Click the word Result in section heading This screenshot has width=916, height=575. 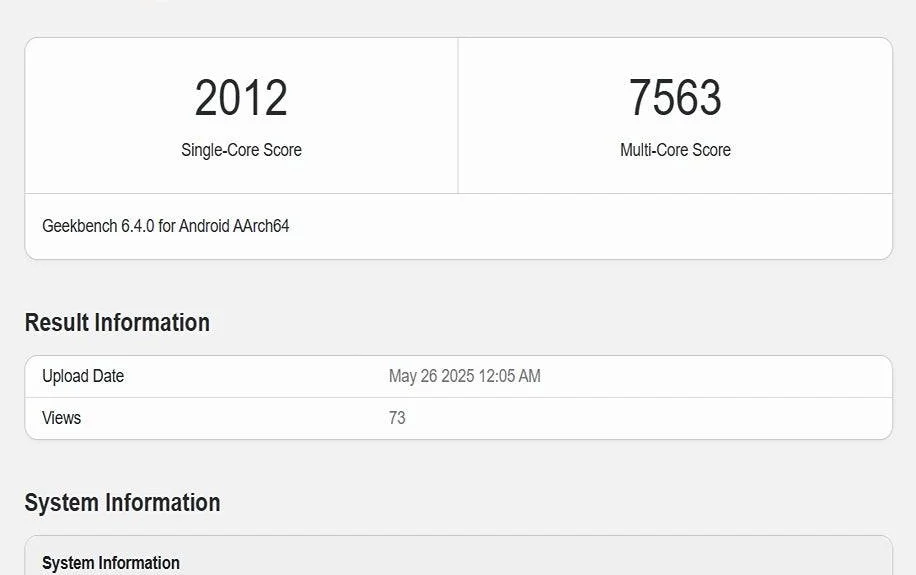click(55, 323)
